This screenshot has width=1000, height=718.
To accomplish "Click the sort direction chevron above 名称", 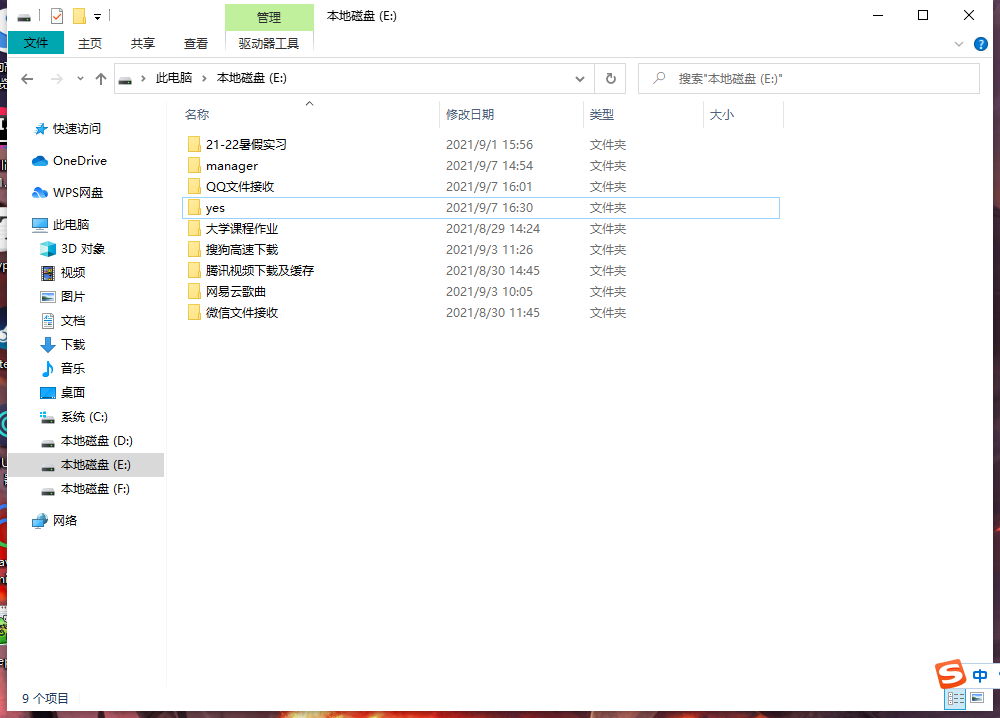I will pos(309,103).
